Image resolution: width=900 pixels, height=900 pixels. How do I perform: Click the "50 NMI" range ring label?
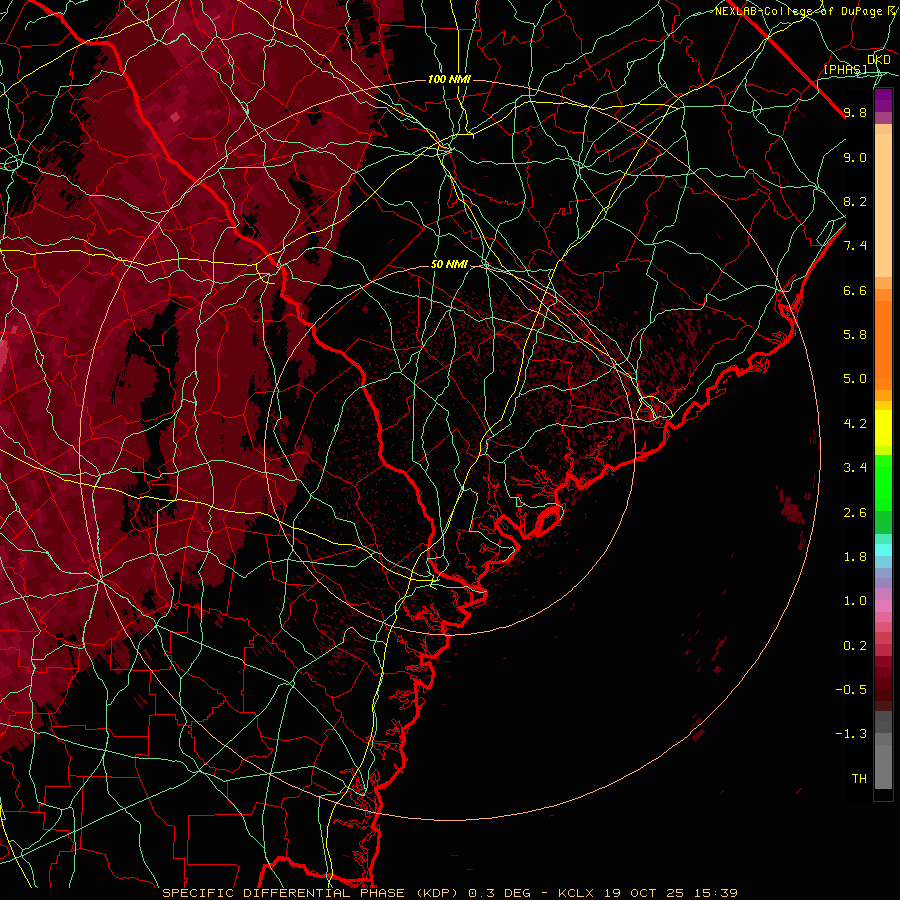pos(449,264)
